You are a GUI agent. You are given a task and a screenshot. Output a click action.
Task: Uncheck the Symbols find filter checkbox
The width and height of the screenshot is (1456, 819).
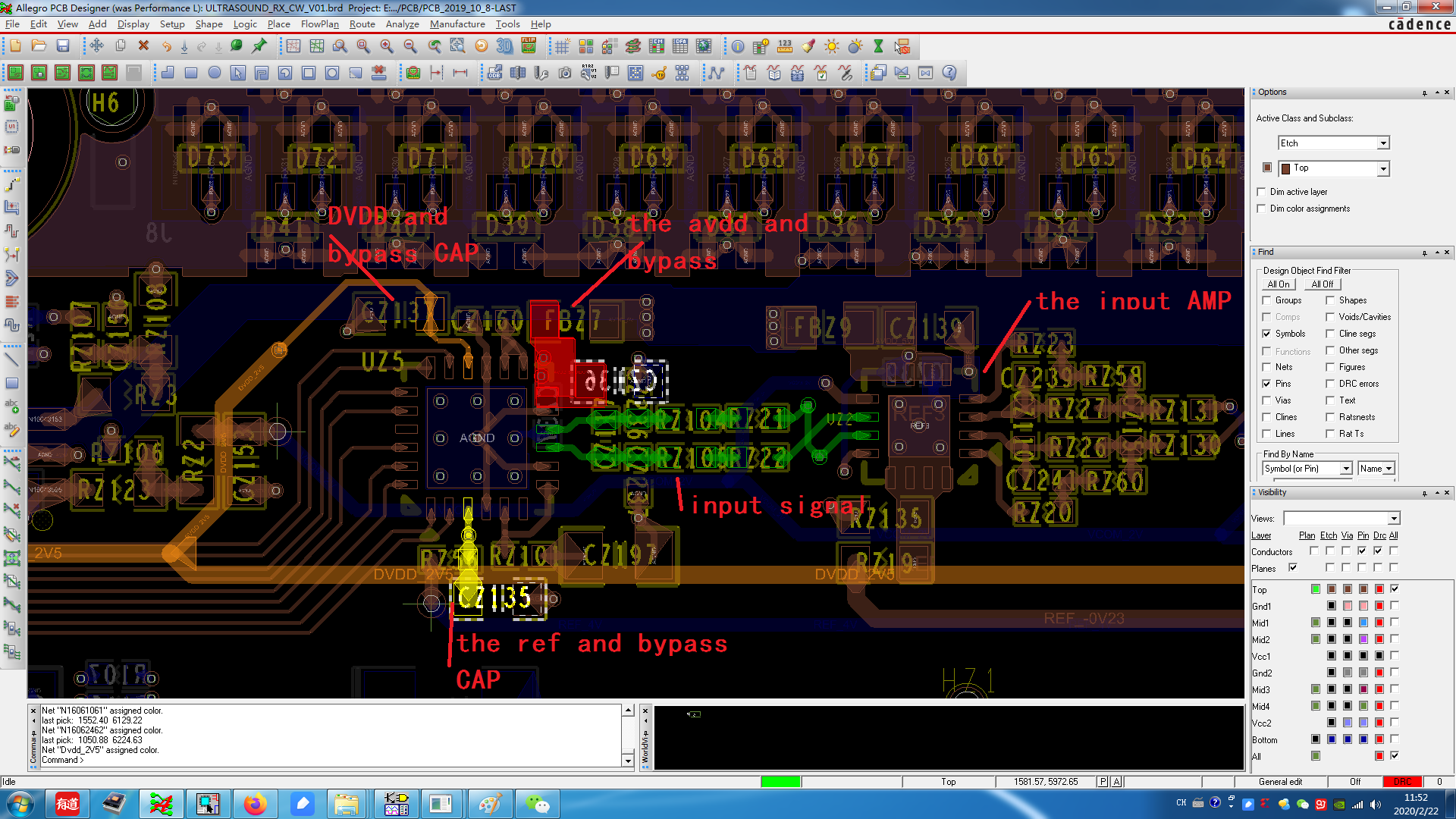(x=1266, y=334)
